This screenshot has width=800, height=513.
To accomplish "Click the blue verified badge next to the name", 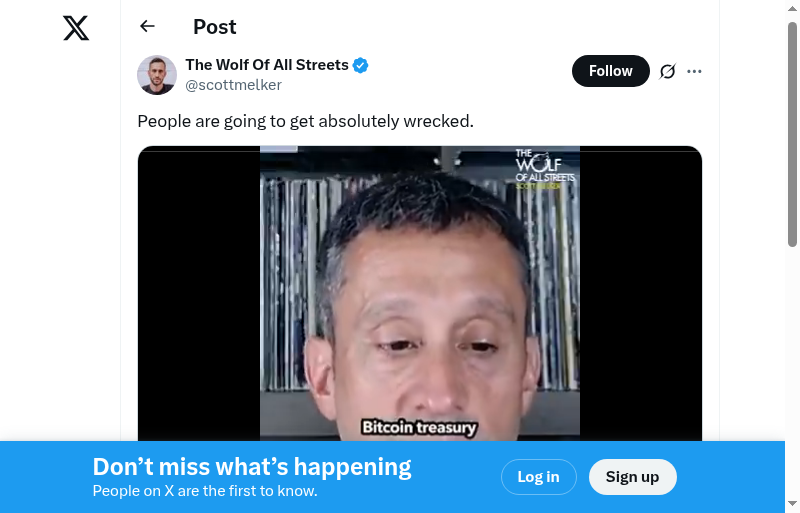I will tap(361, 65).
